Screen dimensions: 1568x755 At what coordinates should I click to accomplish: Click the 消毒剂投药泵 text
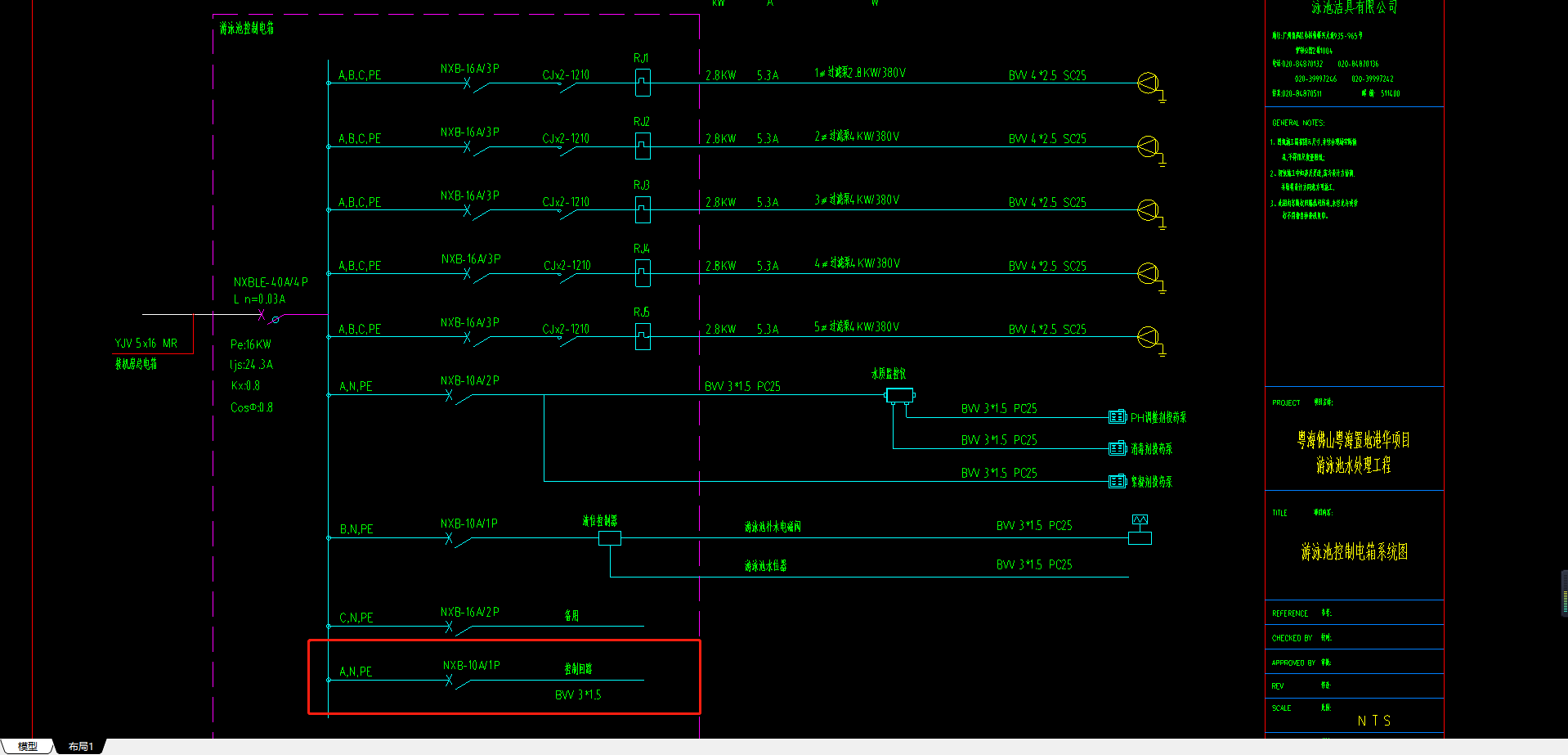pyautogui.click(x=1152, y=449)
